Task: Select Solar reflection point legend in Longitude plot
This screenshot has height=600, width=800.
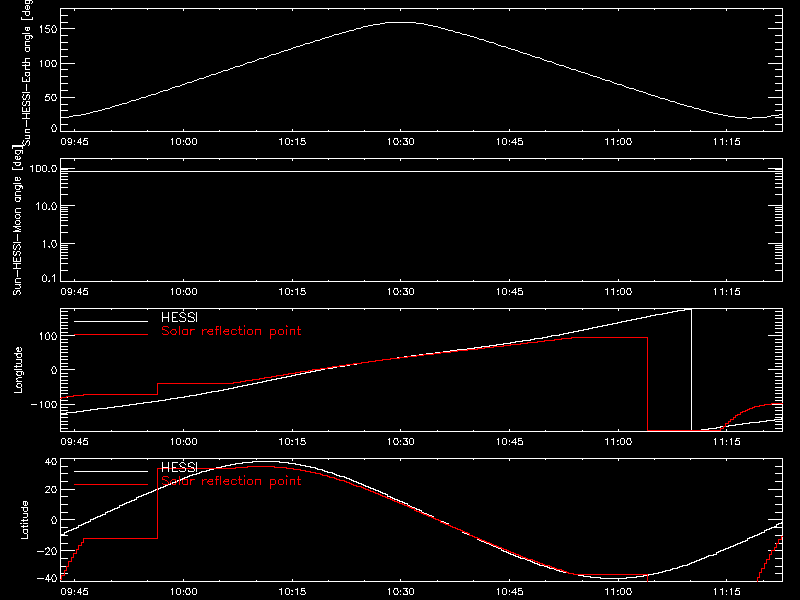Action: (x=231, y=331)
